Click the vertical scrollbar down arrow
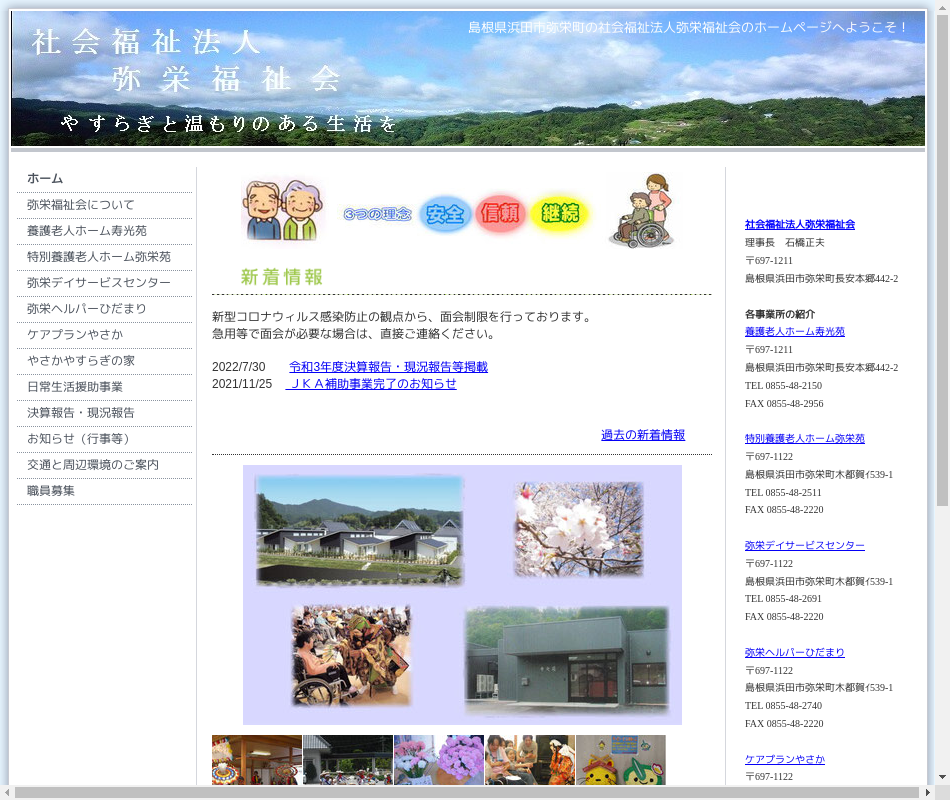The width and height of the screenshot is (950, 800). coord(942,776)
